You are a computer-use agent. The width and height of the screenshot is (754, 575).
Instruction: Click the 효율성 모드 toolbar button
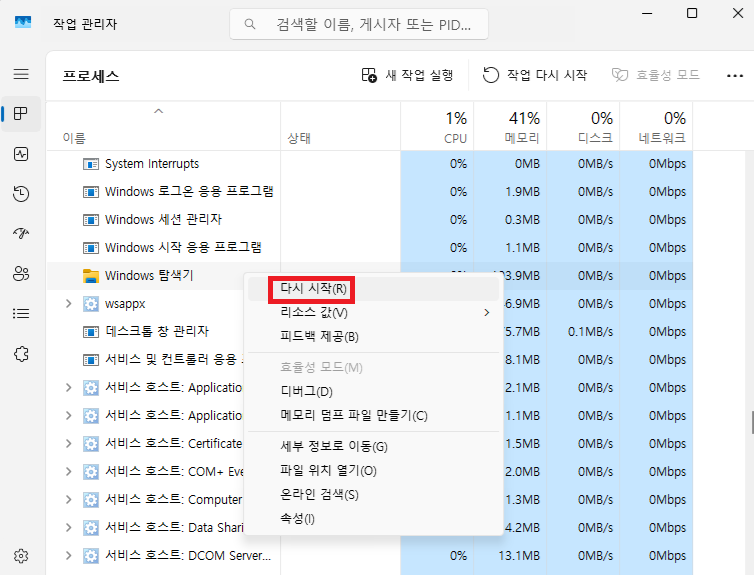coord(655,75)
